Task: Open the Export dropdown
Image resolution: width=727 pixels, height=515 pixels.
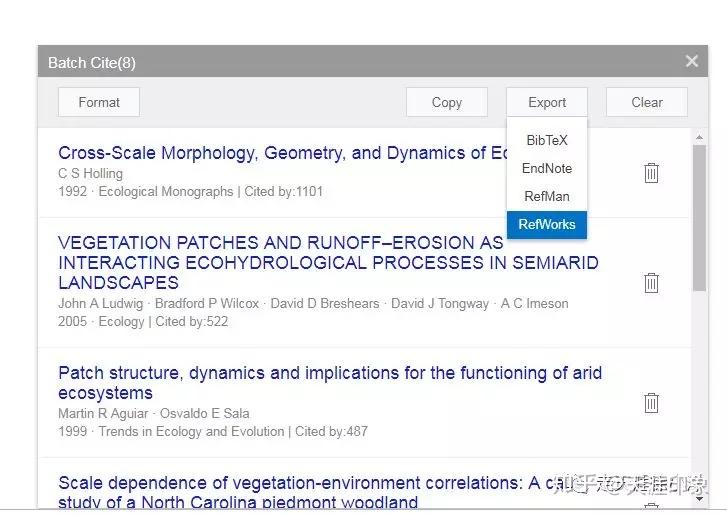Action: 547,102
